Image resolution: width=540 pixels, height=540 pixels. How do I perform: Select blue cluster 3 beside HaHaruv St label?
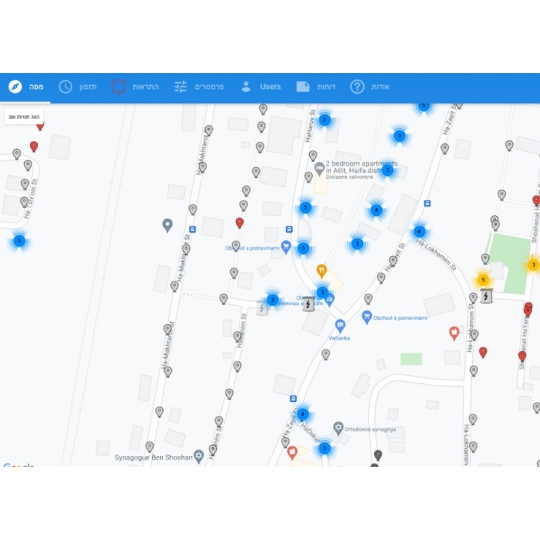point(324,120)
